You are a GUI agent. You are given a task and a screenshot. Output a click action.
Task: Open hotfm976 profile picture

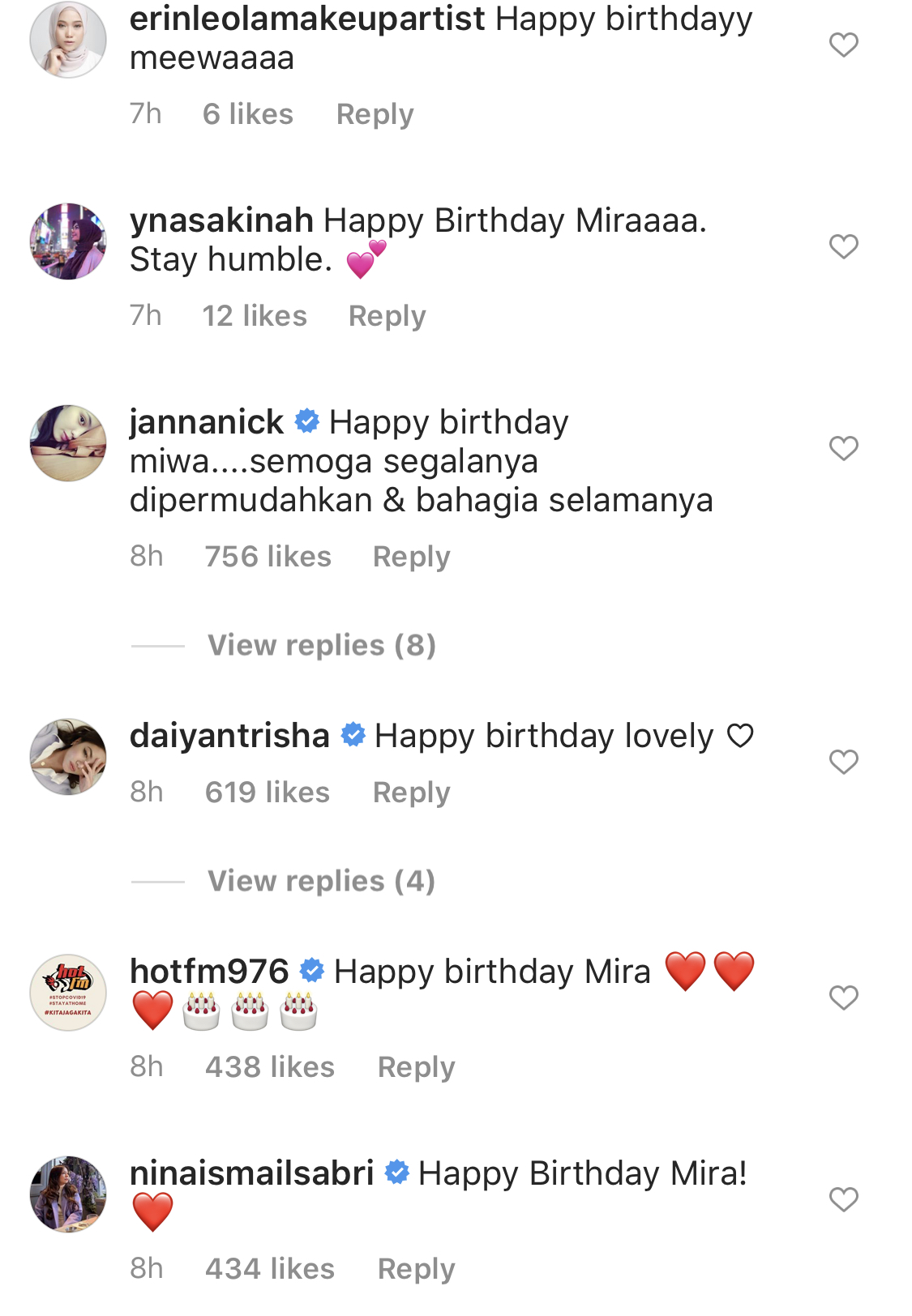[x=68, y=993]
